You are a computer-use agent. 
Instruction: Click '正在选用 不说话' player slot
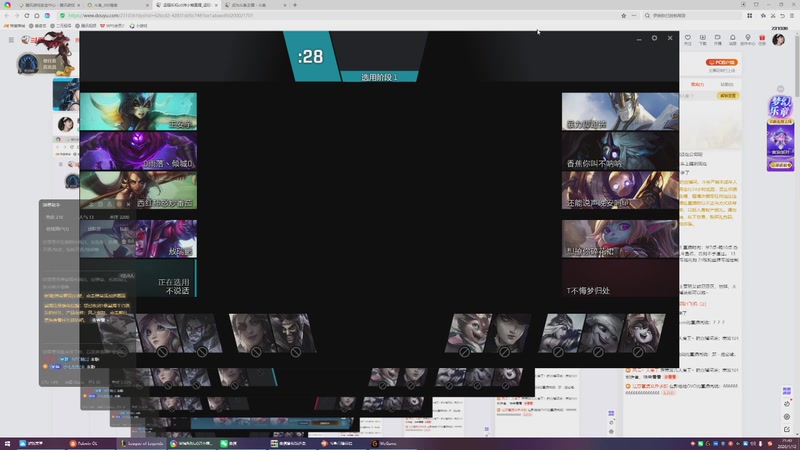[x=138, y=278]
